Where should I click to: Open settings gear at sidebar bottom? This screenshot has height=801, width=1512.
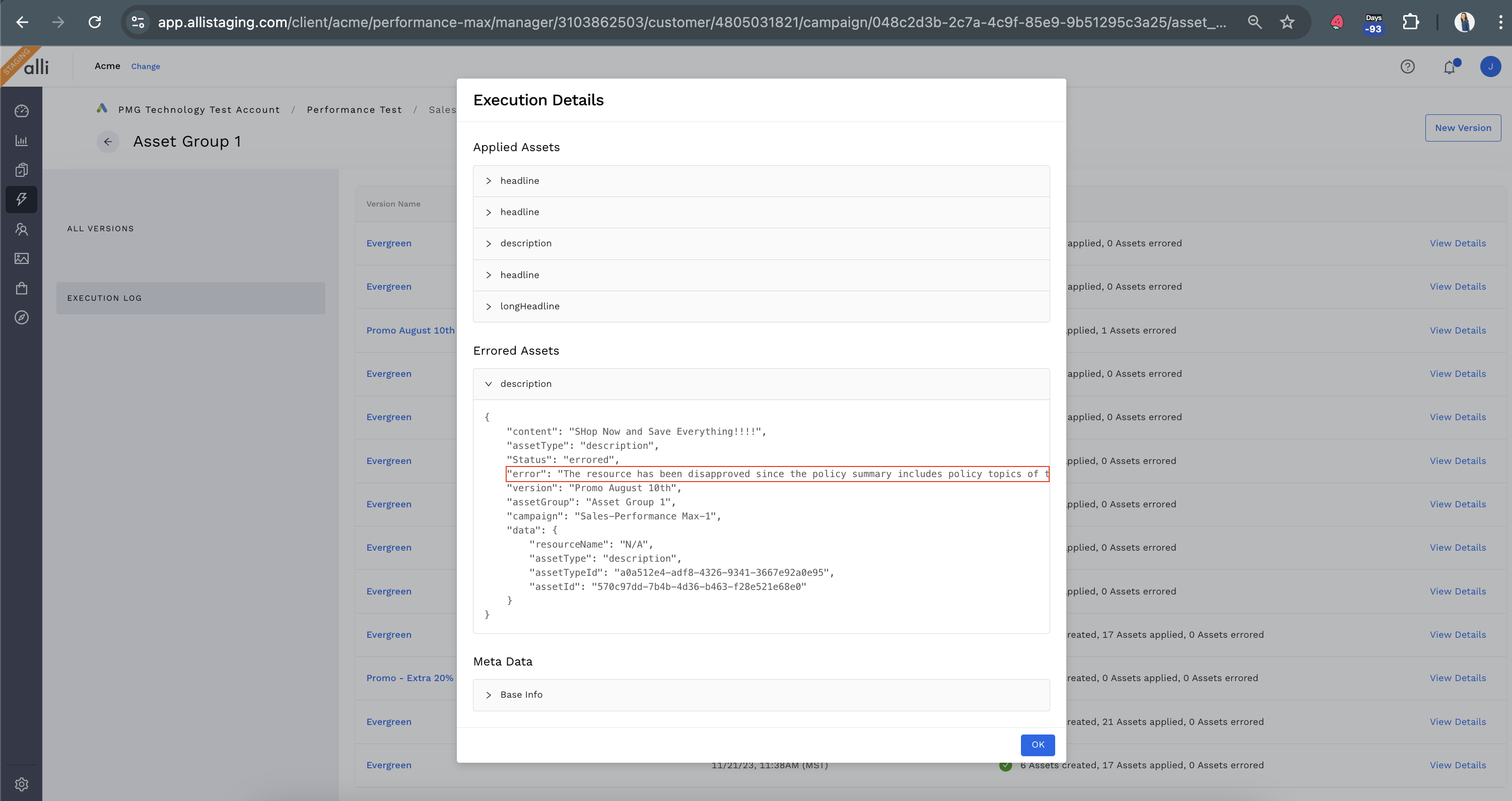22,784
